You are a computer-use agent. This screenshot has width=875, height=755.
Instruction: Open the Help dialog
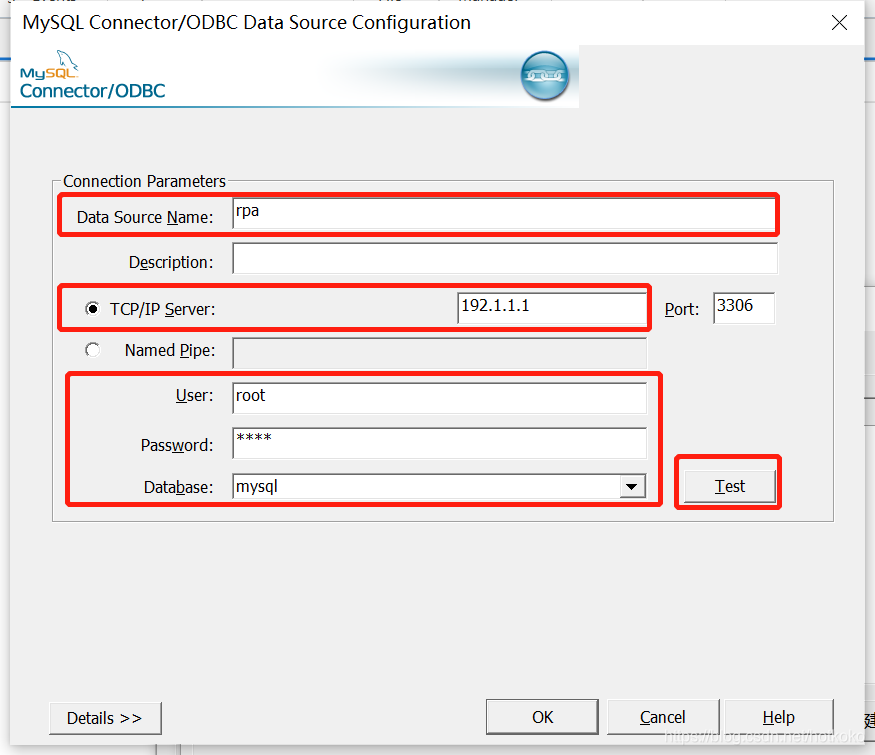[x=777, y=717]
